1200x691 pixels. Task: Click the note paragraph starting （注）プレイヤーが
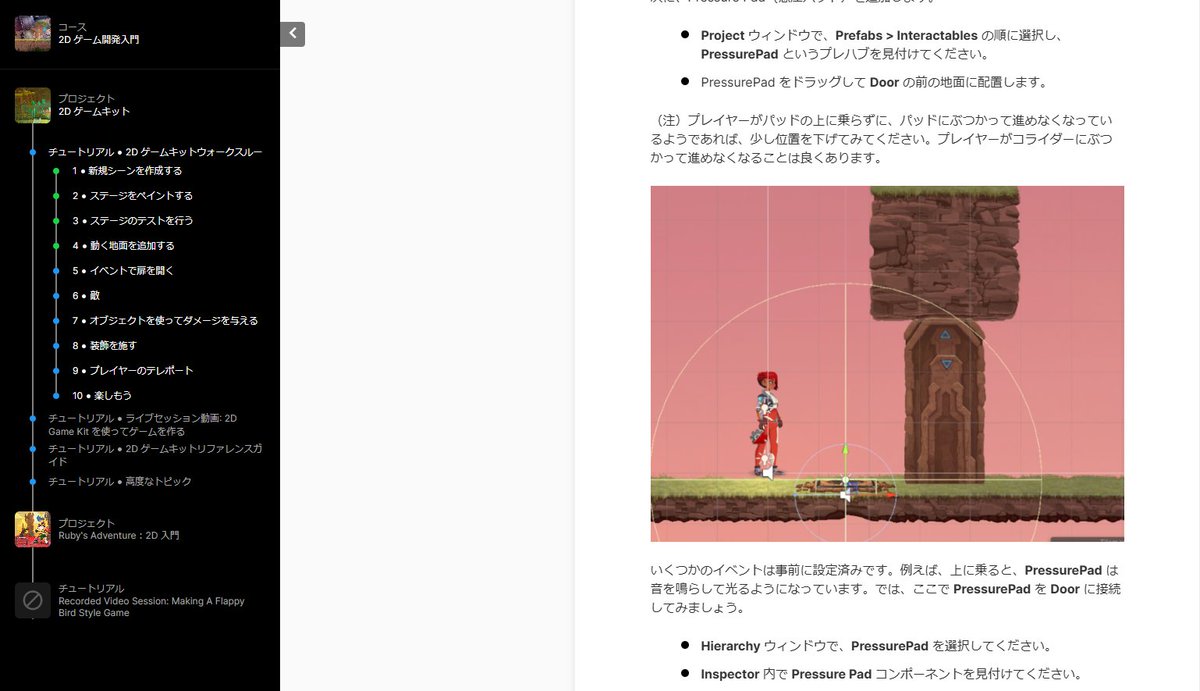pos(881,139)
